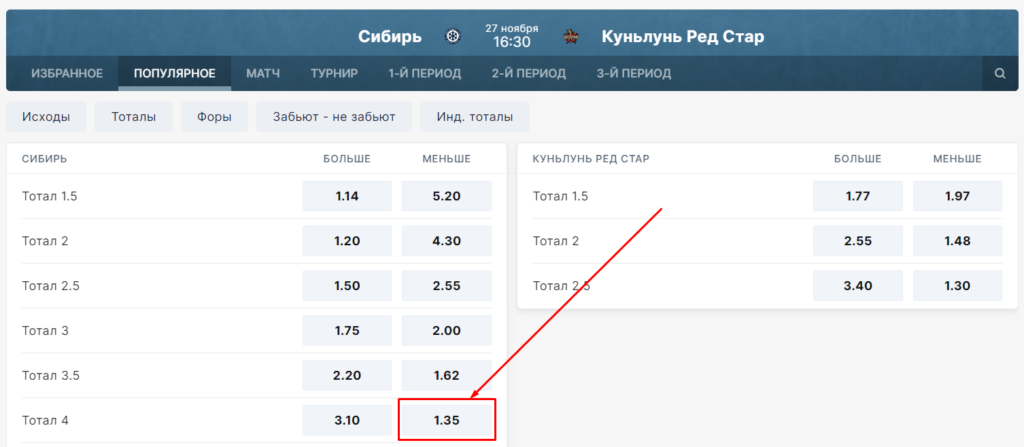
Task: Go to the 2-Й ПЕРИОД tab
Action: [x=529, y=73]
